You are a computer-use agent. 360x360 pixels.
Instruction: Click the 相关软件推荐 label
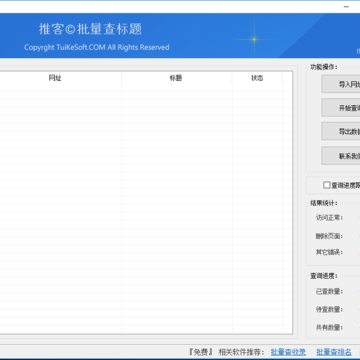tap(242, 352)
